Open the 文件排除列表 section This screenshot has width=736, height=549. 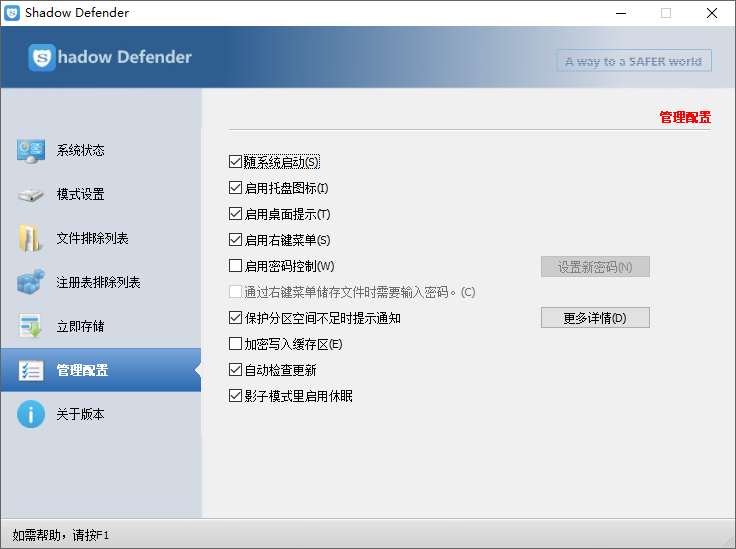[101, 238]
